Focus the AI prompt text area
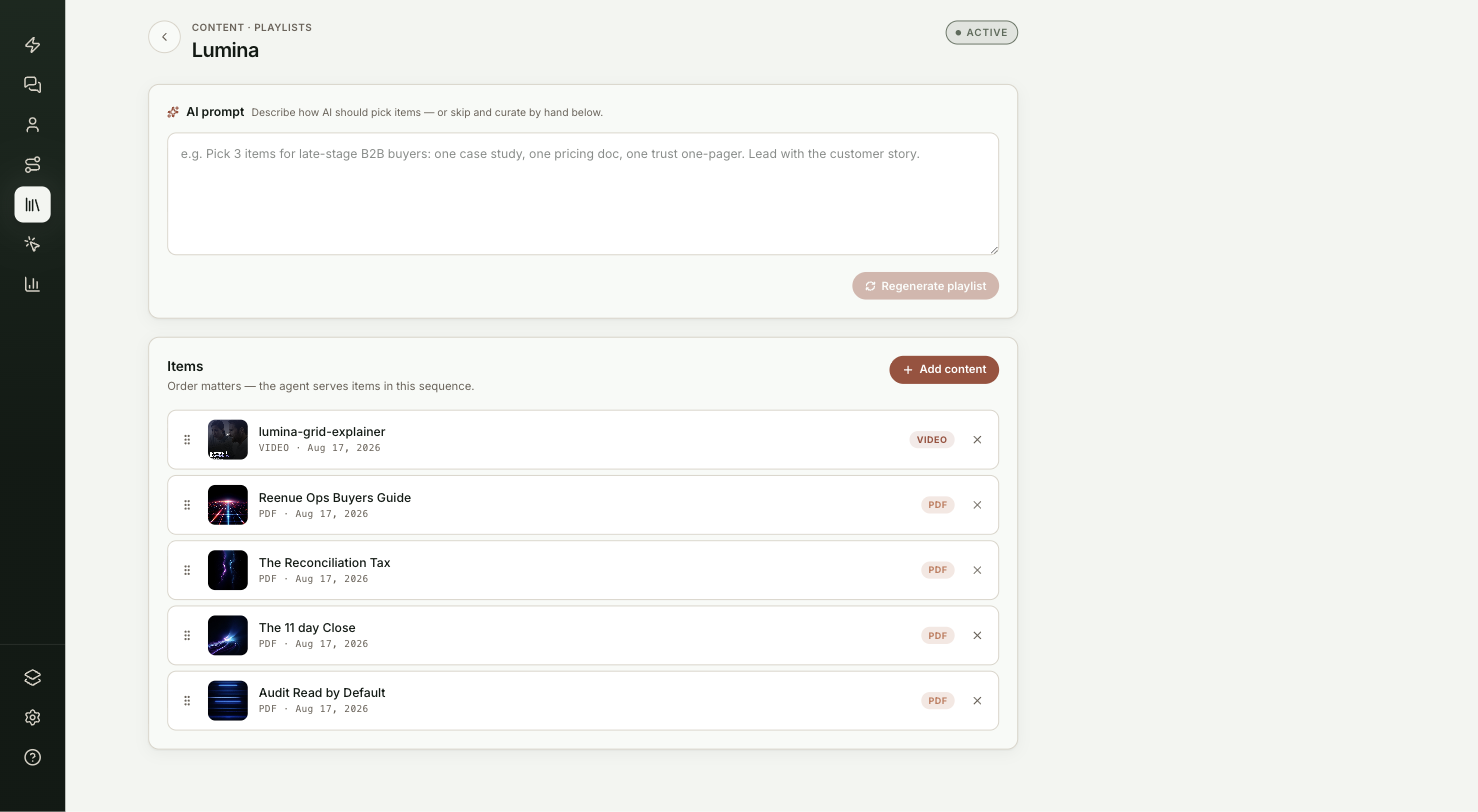 [583, 194]
